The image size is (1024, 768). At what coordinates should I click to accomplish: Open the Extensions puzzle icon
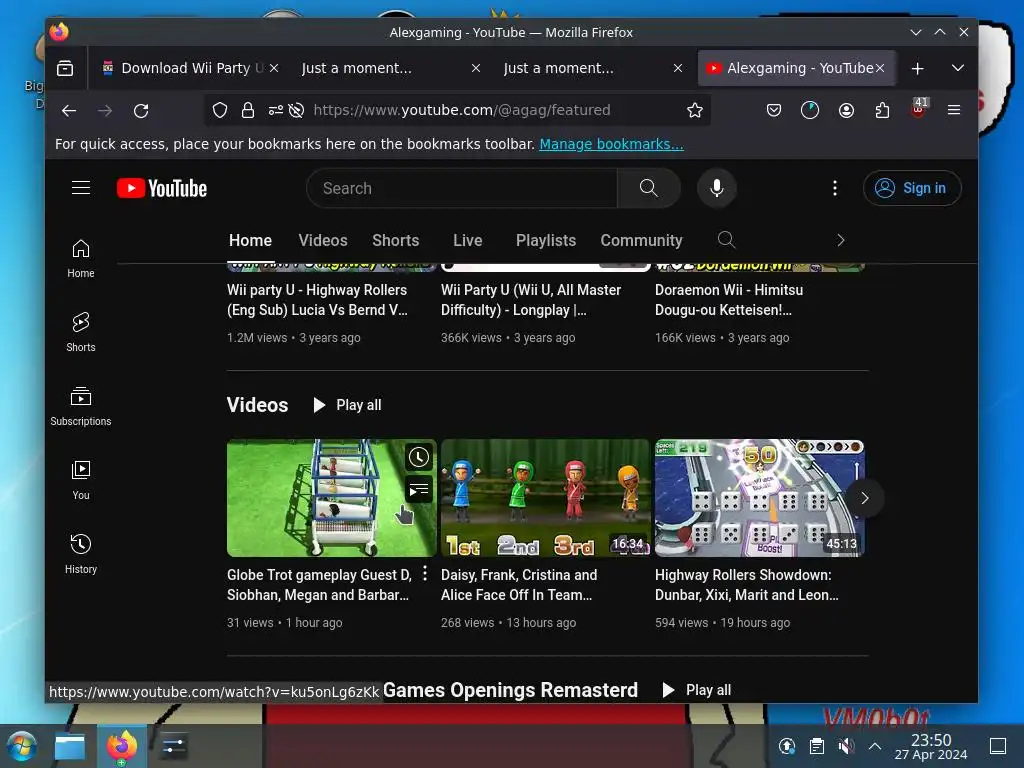click(882, 110)
